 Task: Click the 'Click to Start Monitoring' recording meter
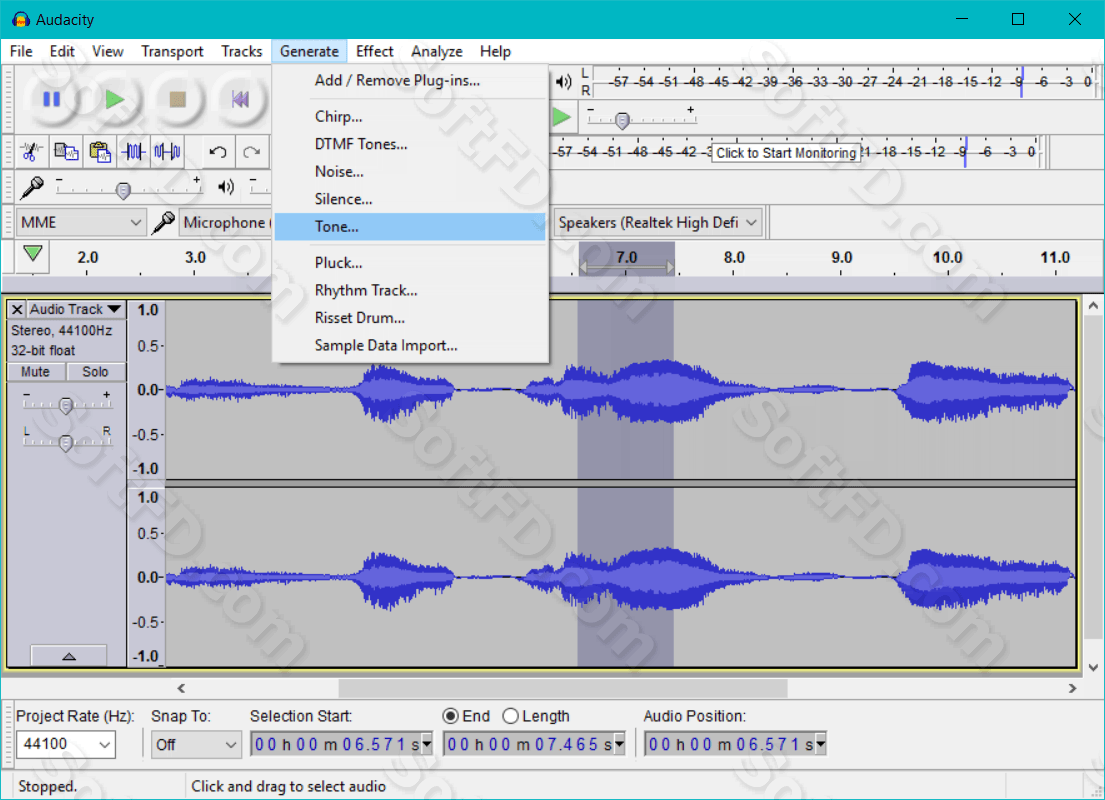click(786, 153)
